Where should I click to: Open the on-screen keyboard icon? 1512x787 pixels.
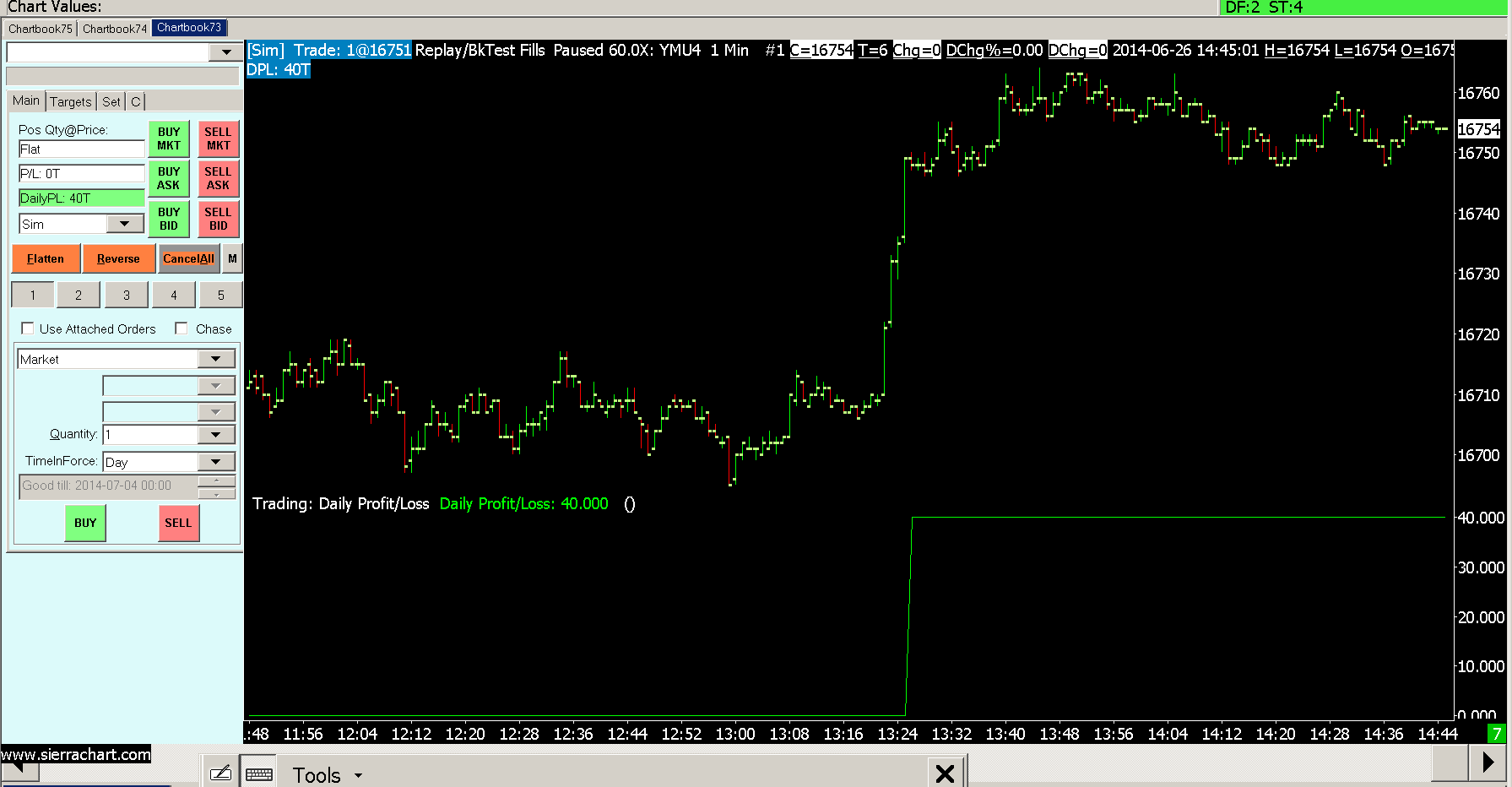tap(259, 773)
